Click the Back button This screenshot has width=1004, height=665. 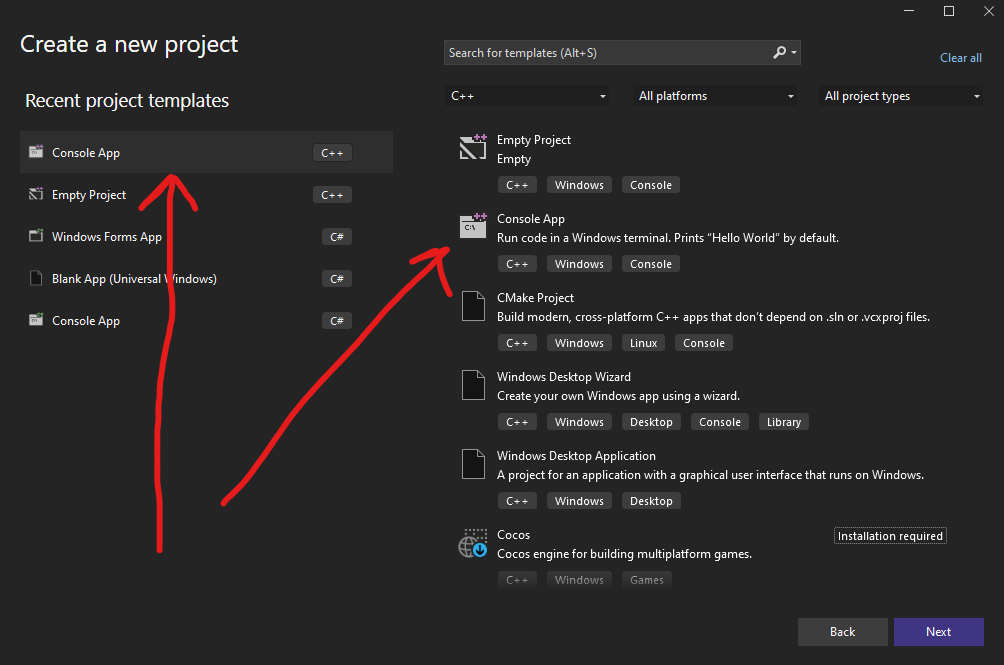(x=842, y=632)
